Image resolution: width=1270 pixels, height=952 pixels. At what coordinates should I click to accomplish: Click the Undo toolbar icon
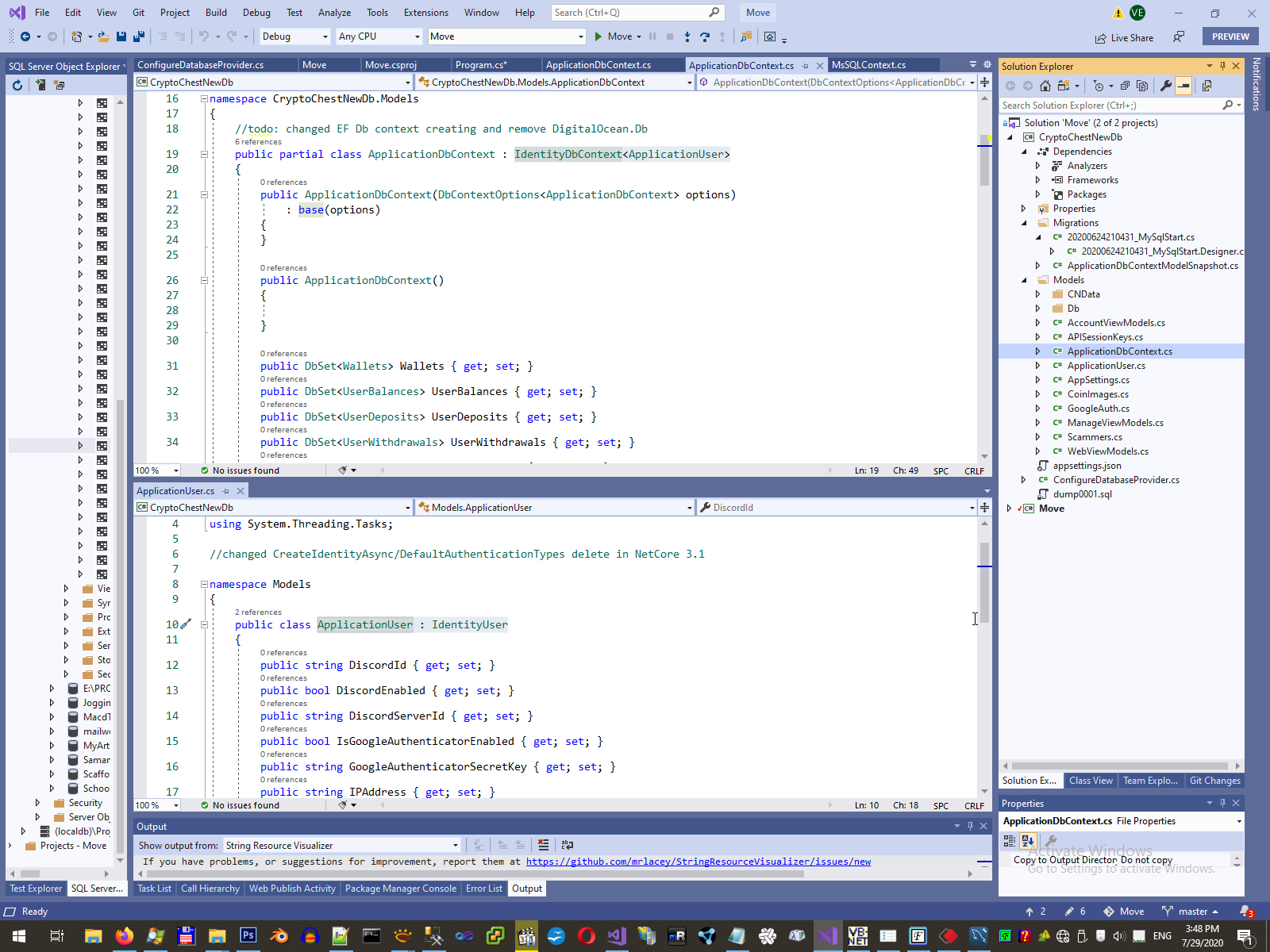pos(204,36)
